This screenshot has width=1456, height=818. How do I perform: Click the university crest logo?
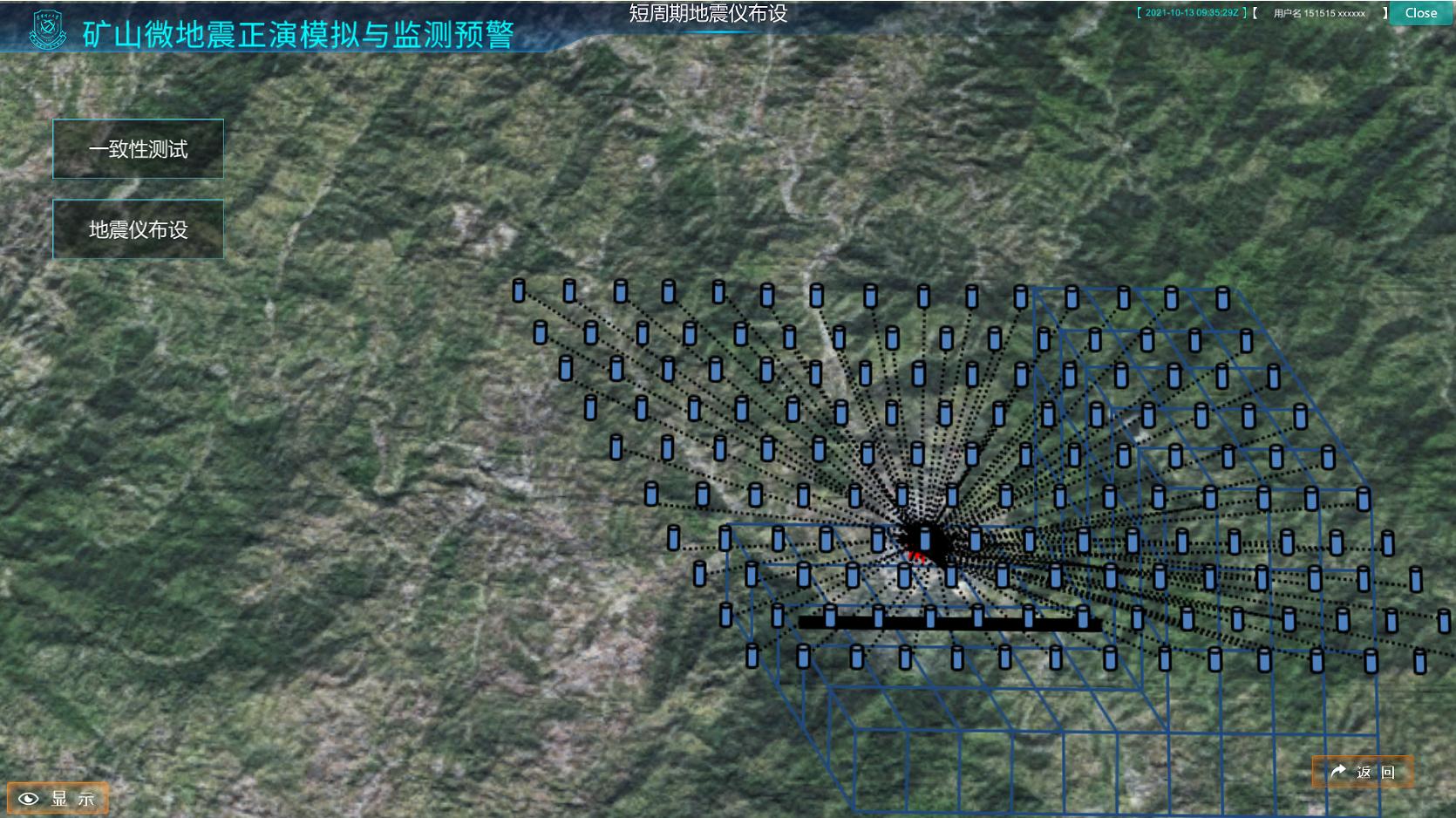[47, 31]
